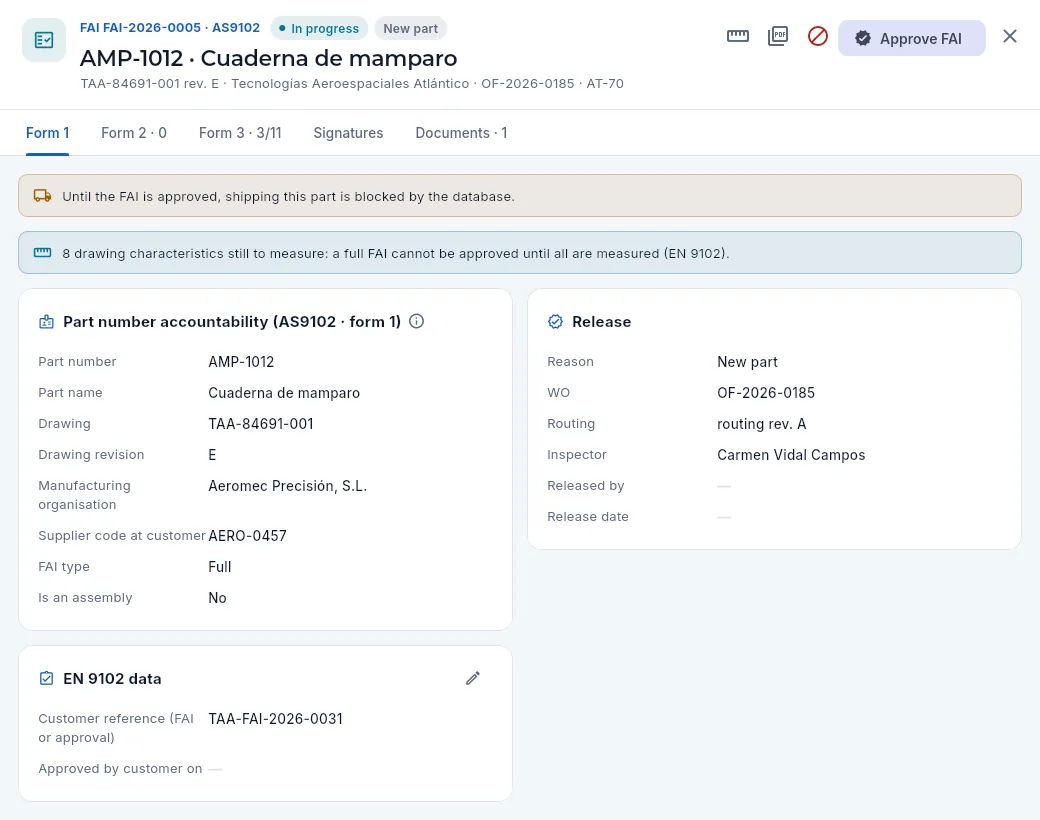Click the FAI-2026-0005 · AS9102 link

(170, 28)
